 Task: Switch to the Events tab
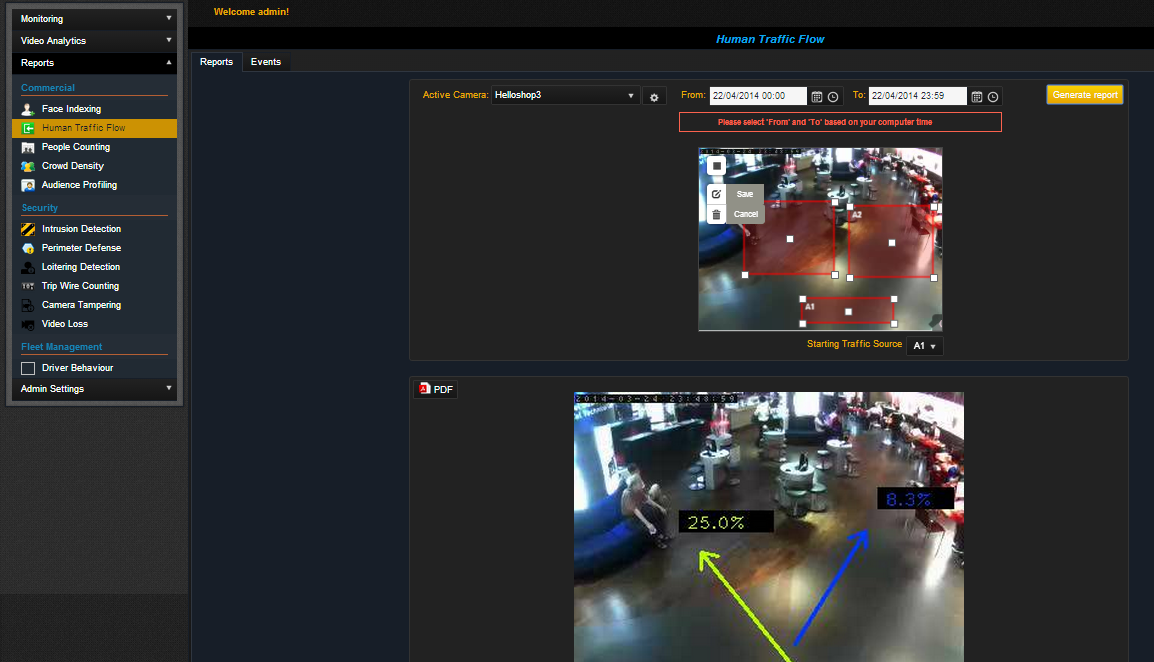click(266, 62)
